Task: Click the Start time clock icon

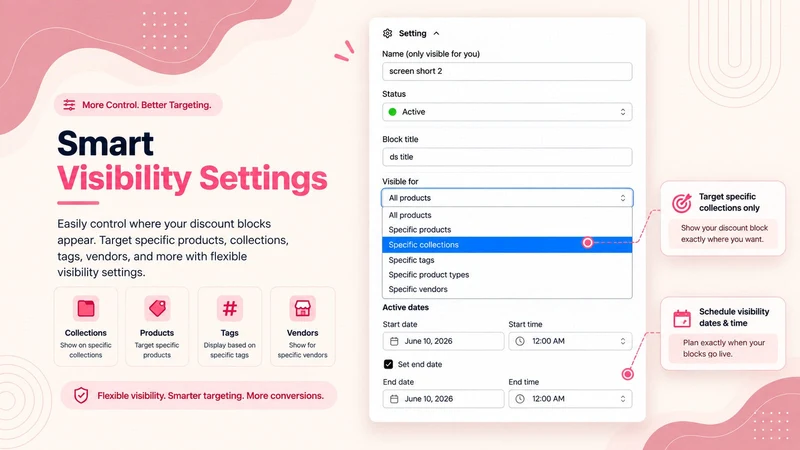Action: click(520, 341)
